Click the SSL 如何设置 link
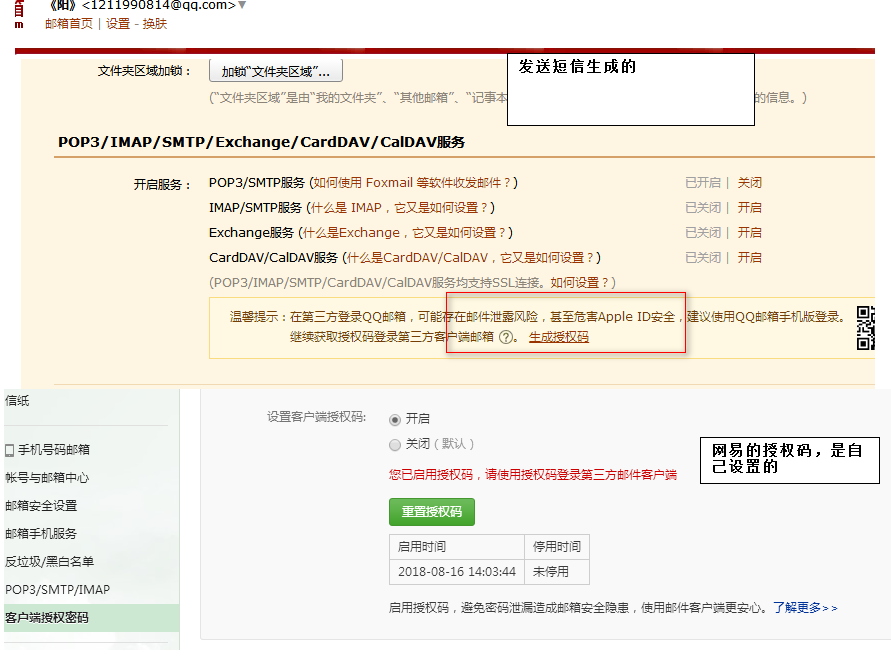The image size is (891, 656). 580,283
